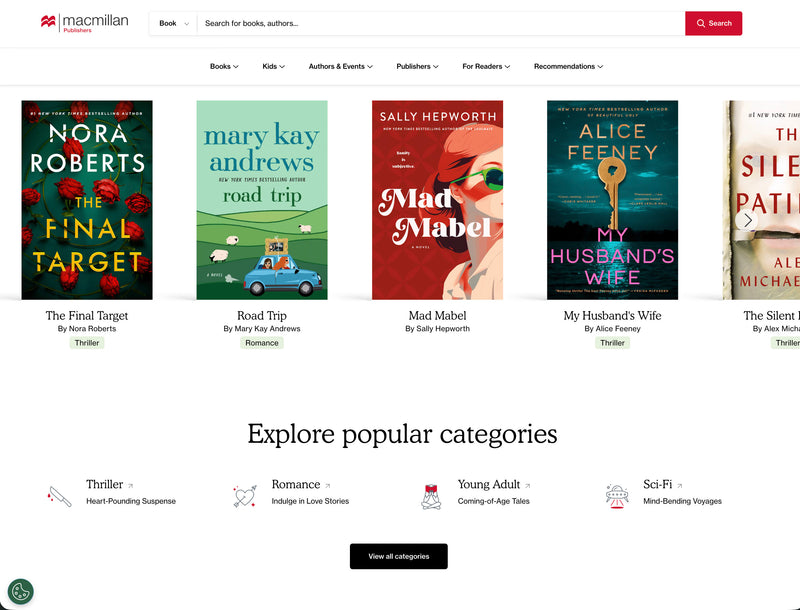
Task: Expand the Kids menu
Action: [273, 66]
